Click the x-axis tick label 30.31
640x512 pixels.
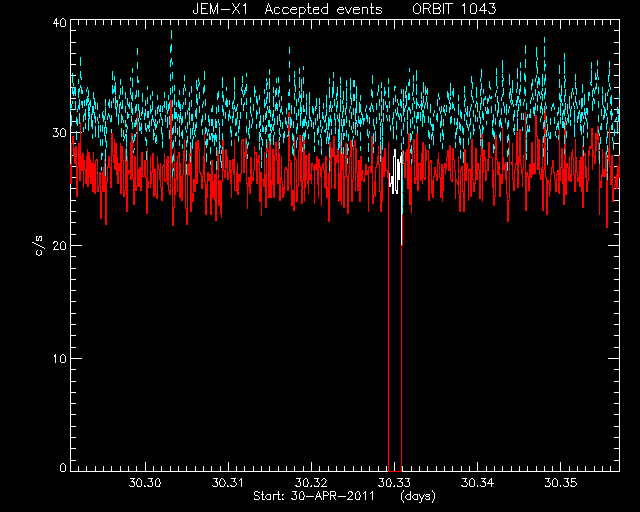coord(228,483)
